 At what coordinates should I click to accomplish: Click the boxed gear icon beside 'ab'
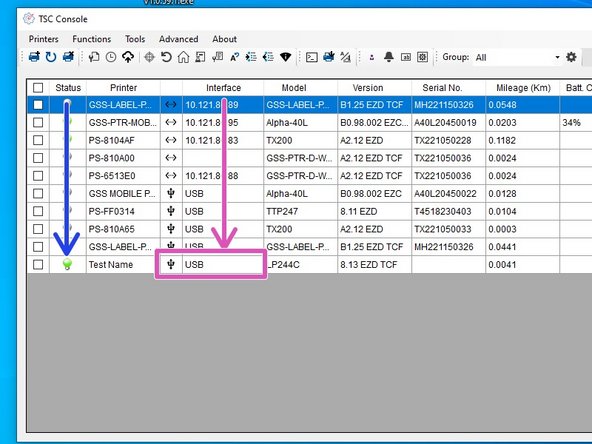tap(422, 57)
